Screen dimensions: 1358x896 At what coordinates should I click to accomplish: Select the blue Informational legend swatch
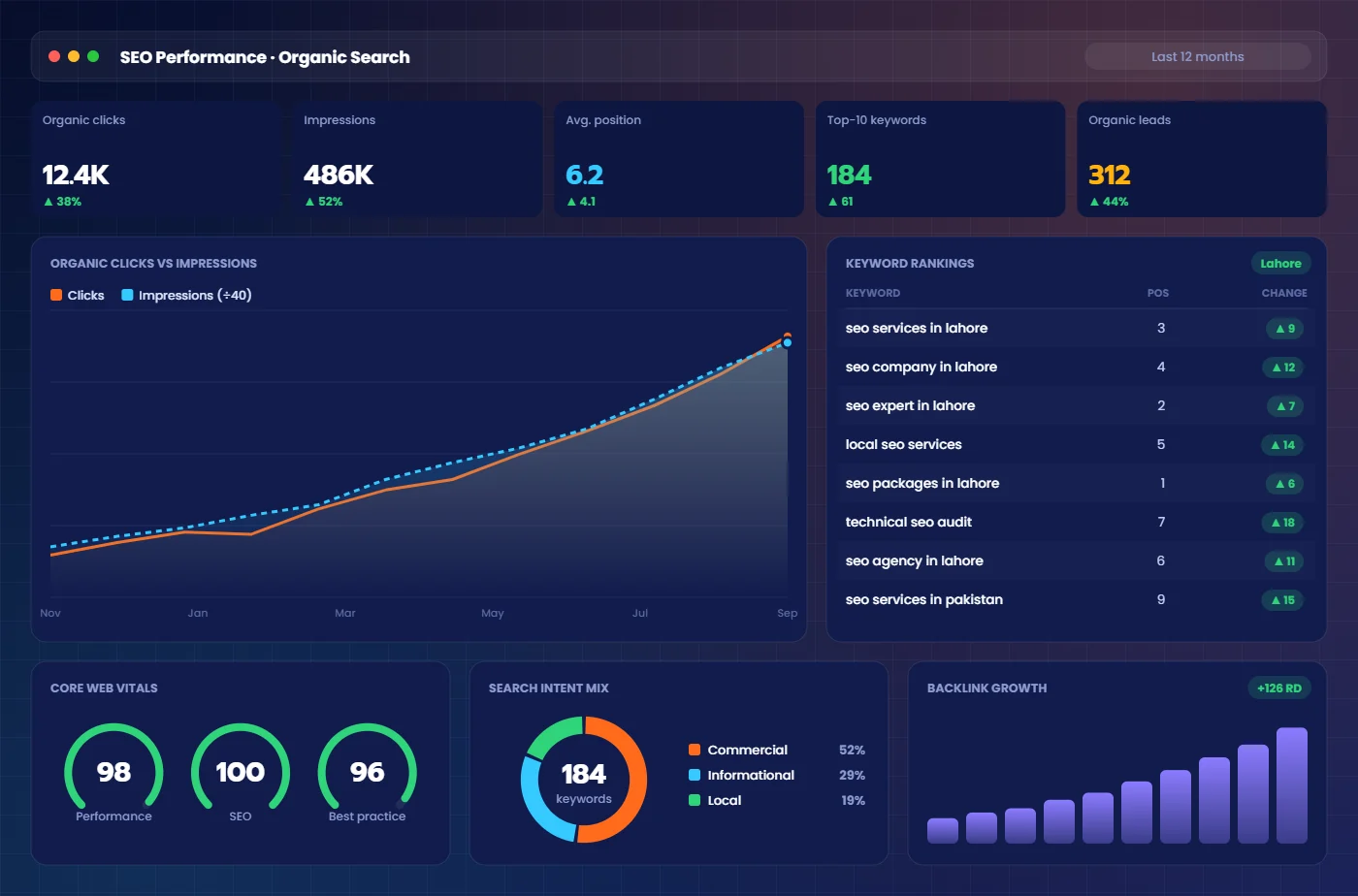[695, 775]
